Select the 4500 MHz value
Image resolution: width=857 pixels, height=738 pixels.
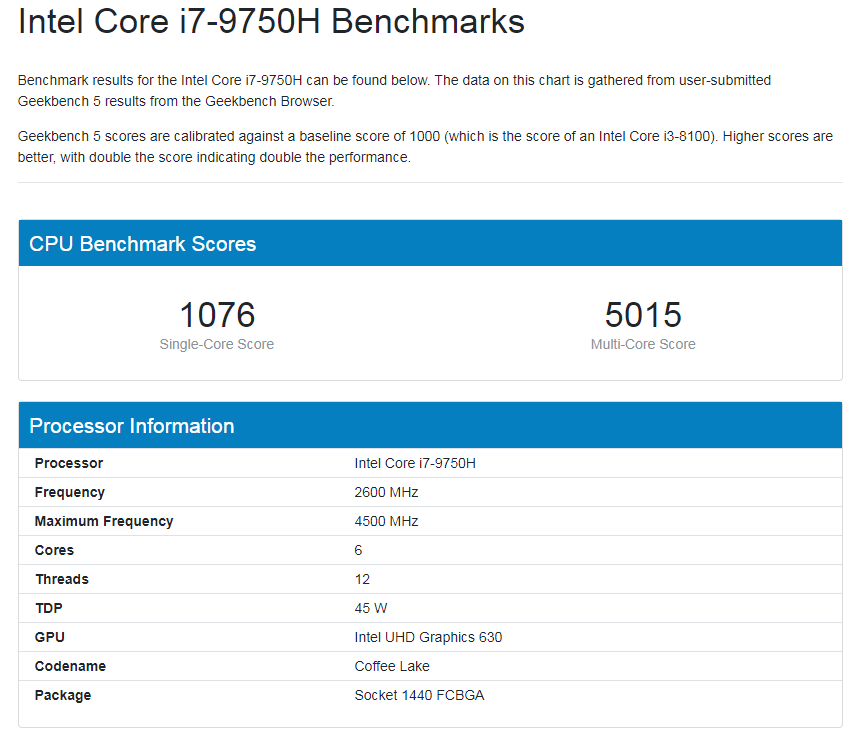pos(386,521)
